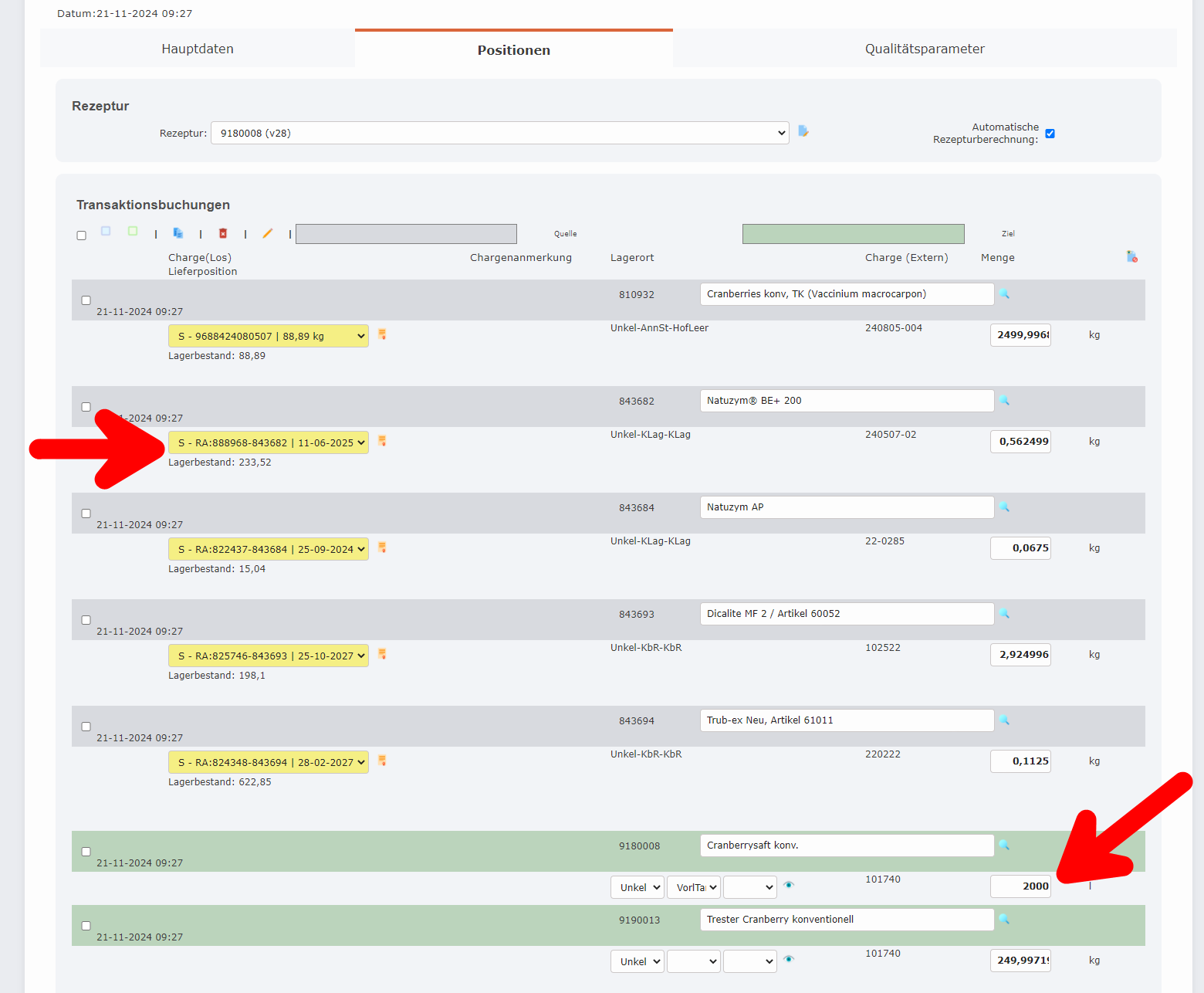Click the eye icon in Trester Cranberry row
Screen dimensions: 1204x993
789,959
